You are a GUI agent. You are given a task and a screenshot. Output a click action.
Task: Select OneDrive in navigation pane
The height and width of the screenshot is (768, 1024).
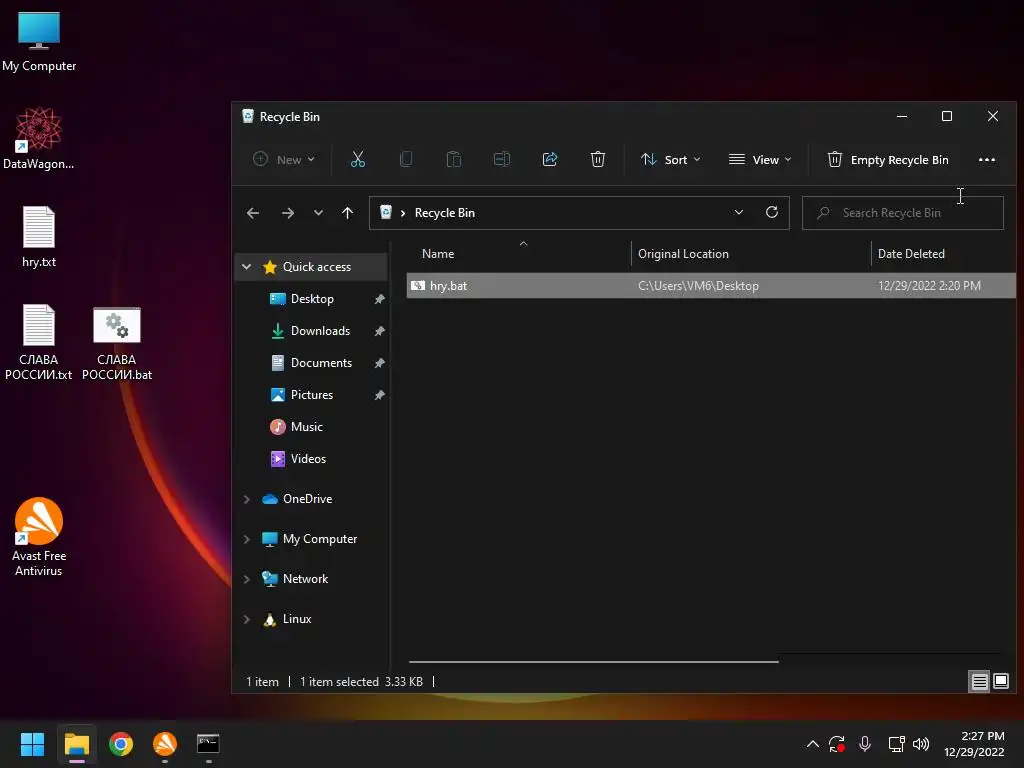point(307,499)
